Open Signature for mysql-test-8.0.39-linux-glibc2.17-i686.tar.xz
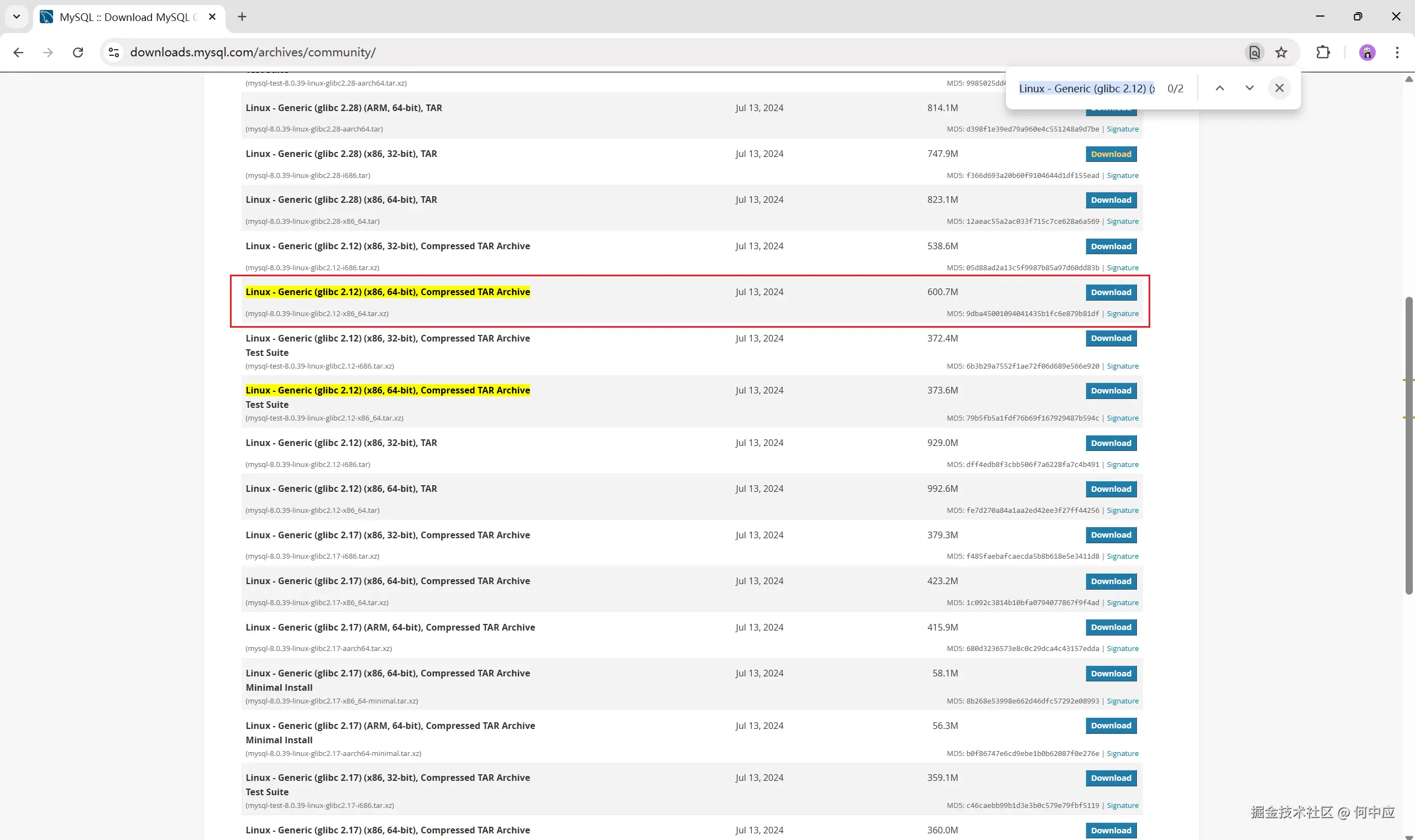Viewport: 1415px width, 840px height. coord(1123,806)
